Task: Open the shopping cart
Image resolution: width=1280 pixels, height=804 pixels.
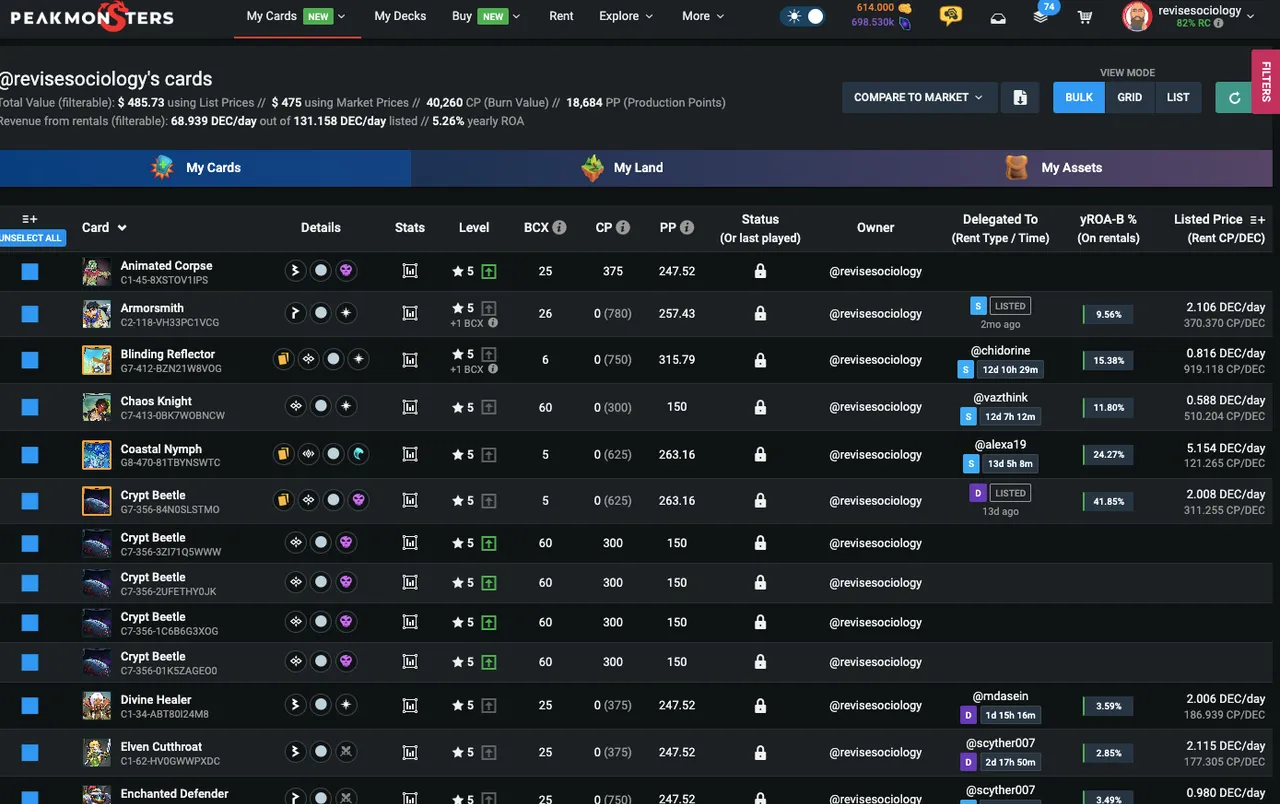Action: pyautogui.click(x=1086, y=17)
